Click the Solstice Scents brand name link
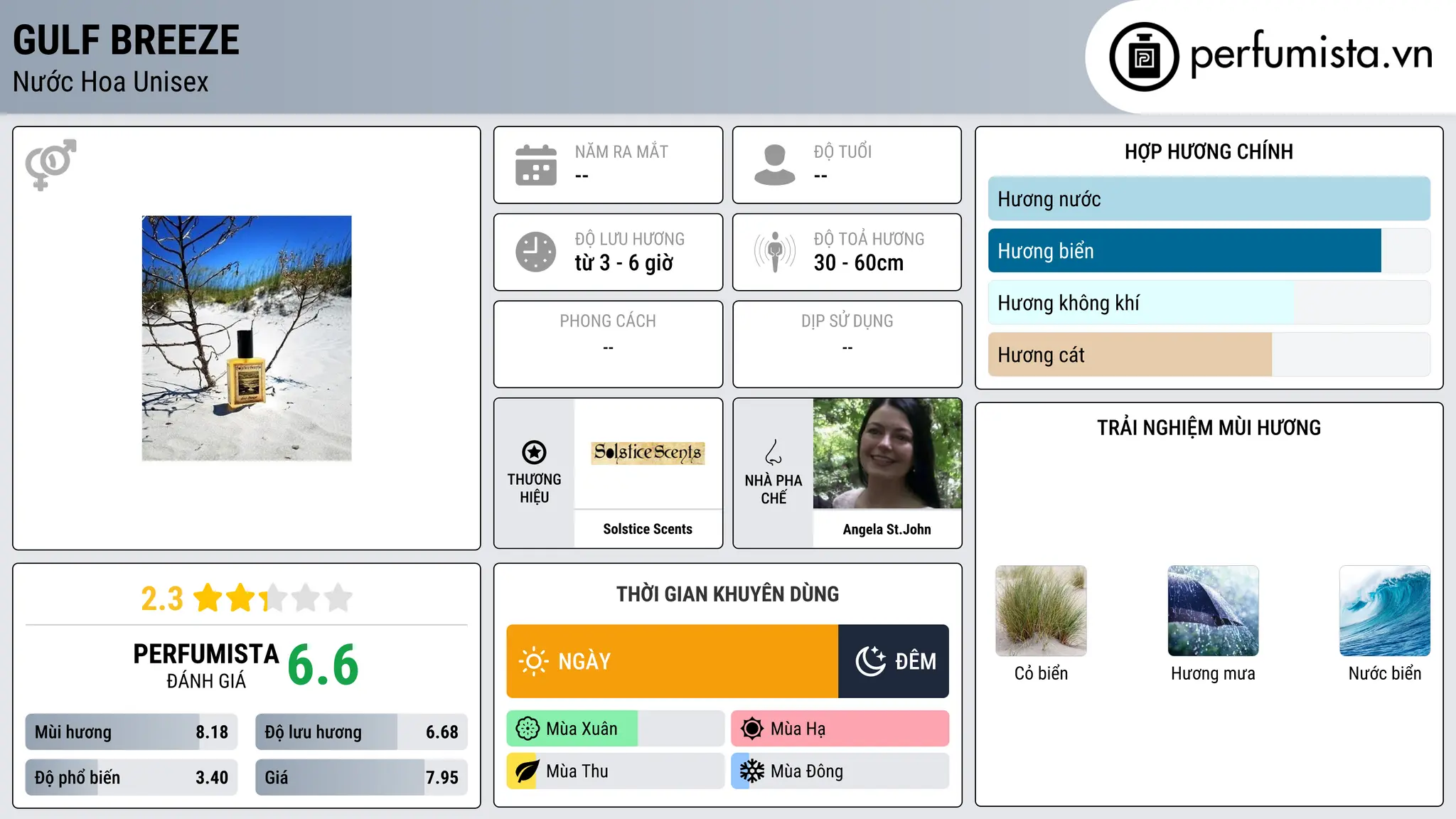 648,529
